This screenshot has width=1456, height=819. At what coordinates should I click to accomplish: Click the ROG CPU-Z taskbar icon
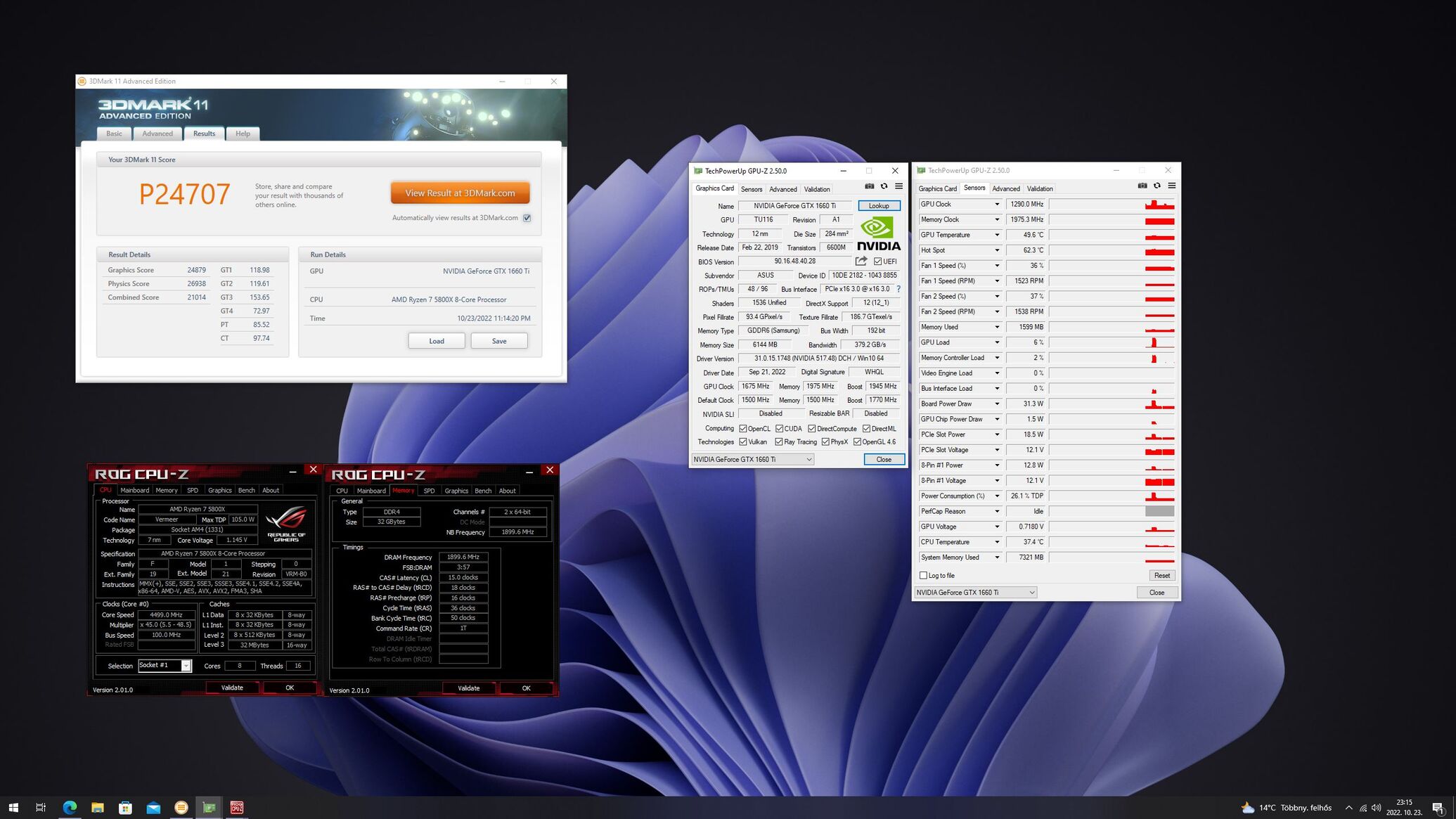coord(237,807)
